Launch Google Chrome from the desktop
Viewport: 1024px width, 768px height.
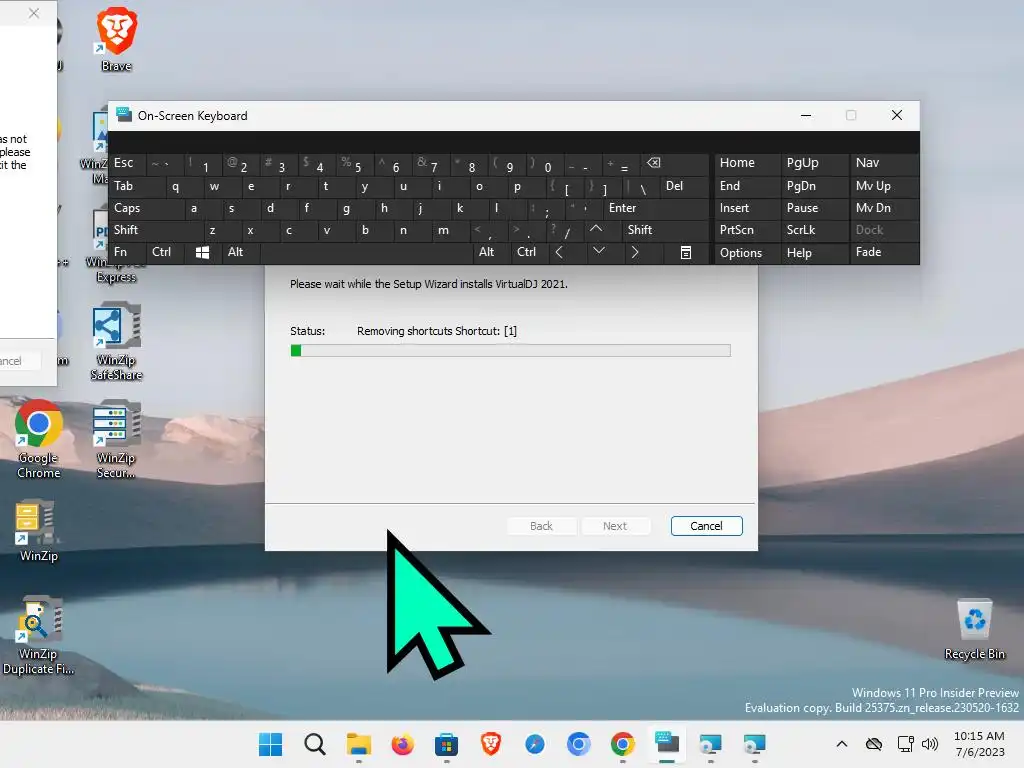click(39, 439)
